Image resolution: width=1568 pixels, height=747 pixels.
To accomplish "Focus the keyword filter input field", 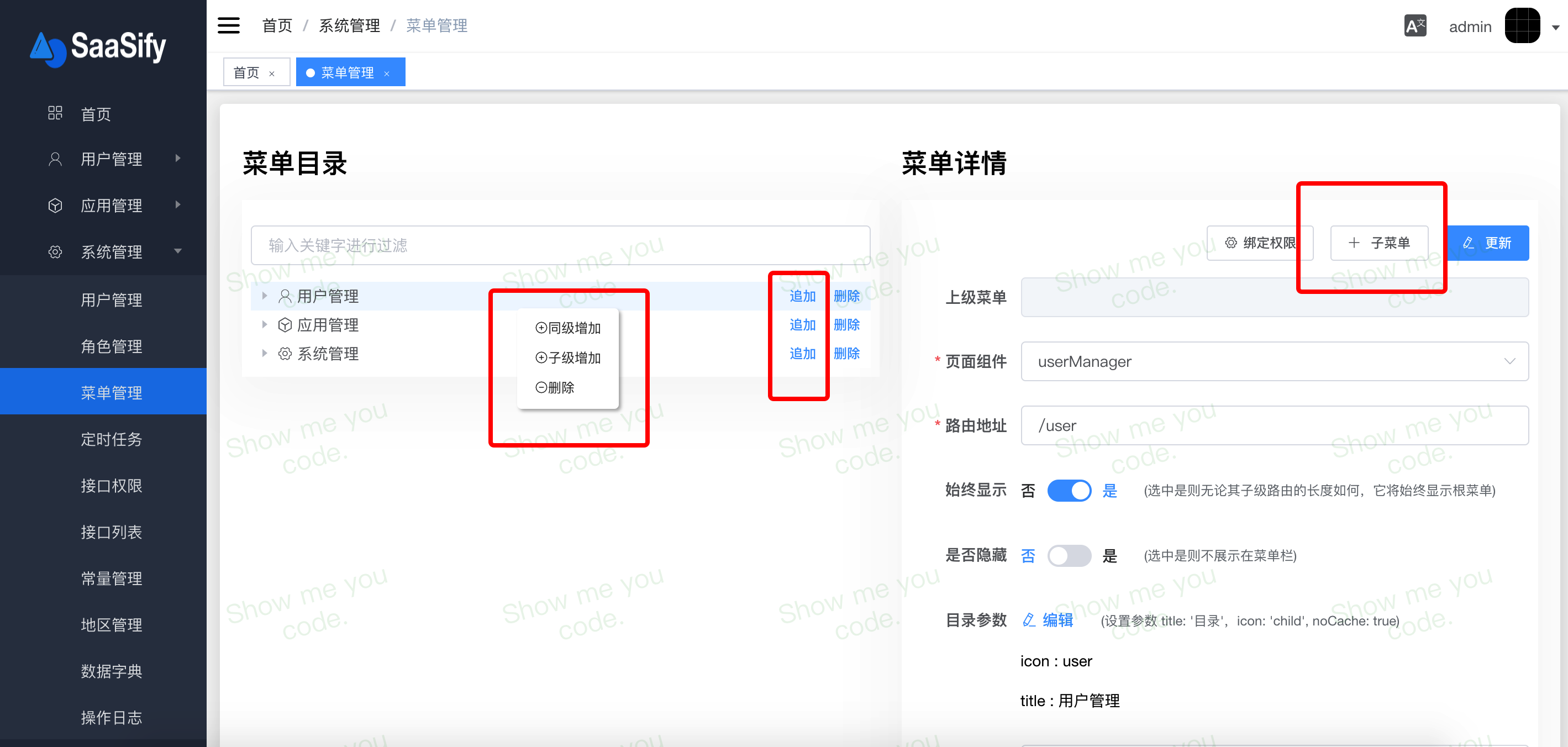I will tap(560, 245).
